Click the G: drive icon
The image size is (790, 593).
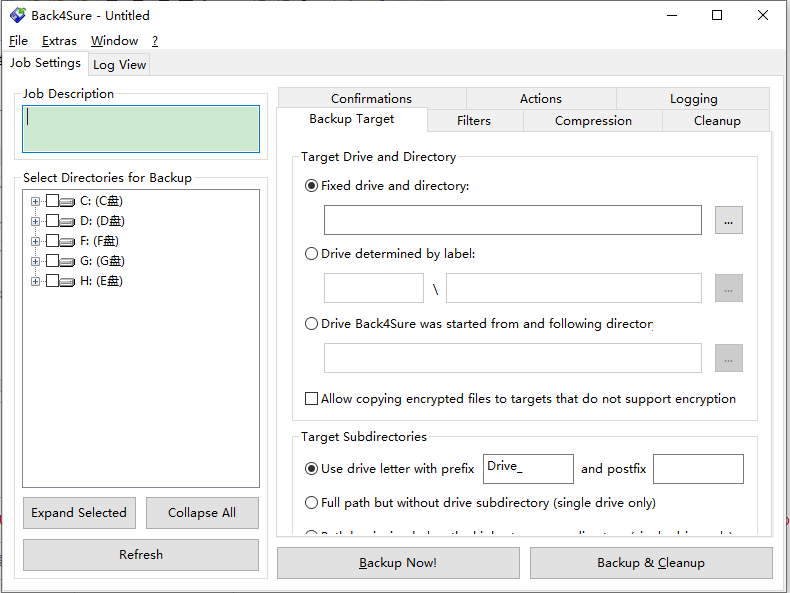[68, 261]
